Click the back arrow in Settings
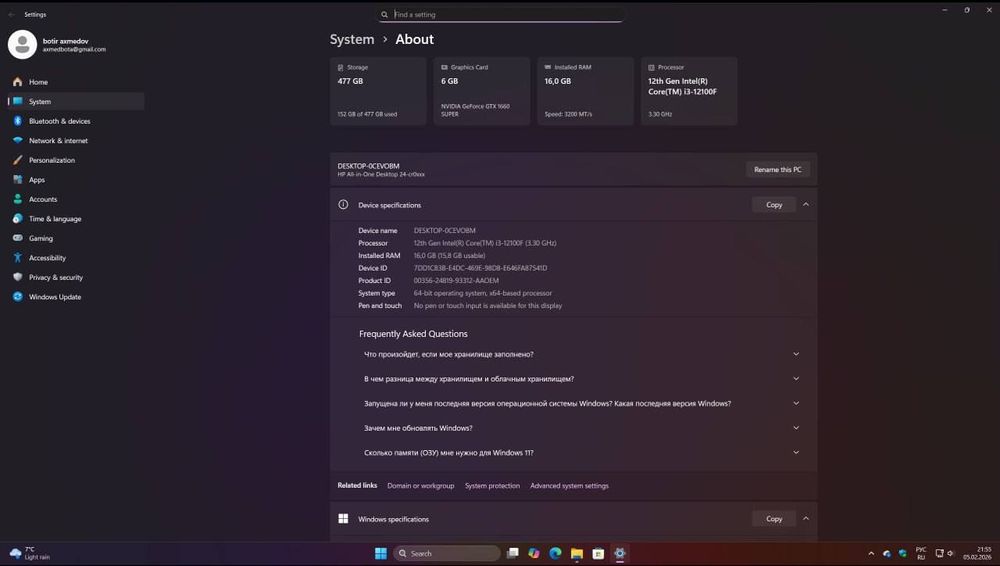The width and height of the screenshot is (1000, 566). (11, 14)
